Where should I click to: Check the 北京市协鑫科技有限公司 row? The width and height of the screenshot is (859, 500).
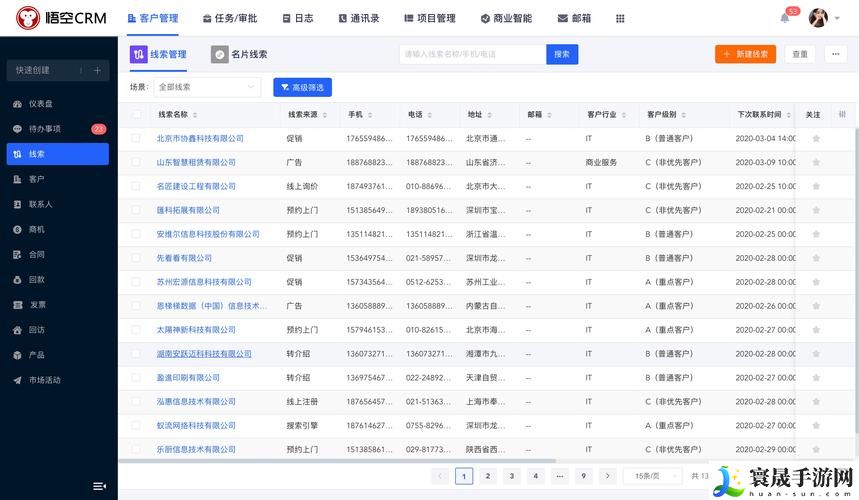click(x=136, y=139)
